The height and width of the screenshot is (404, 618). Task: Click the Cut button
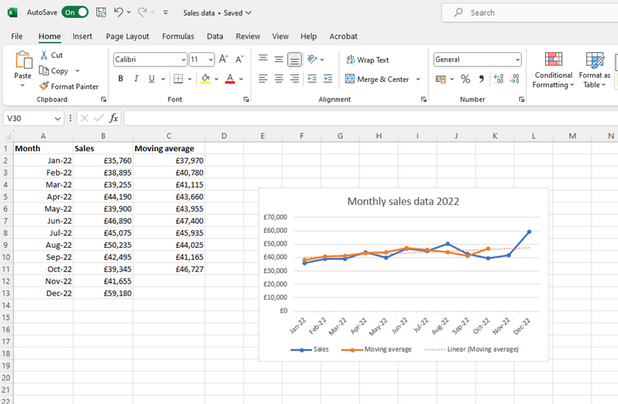pos(52,55)
